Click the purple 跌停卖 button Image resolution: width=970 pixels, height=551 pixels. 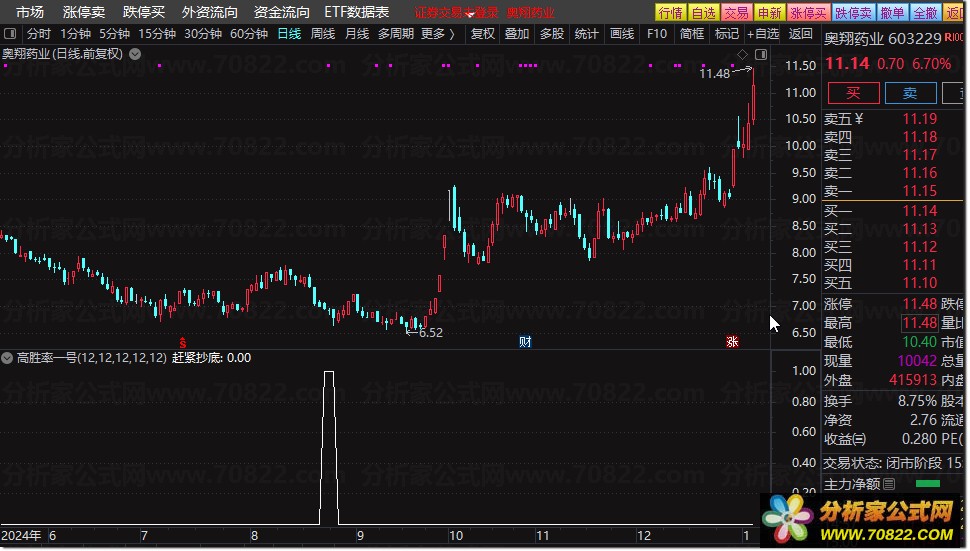pyautogui.click(x=853, y=12)
